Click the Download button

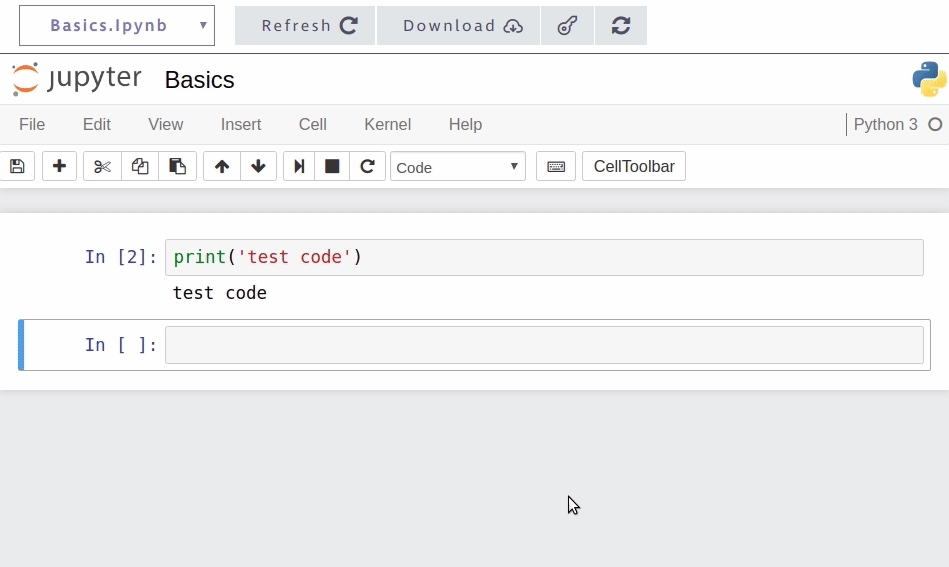coord(458,26)
